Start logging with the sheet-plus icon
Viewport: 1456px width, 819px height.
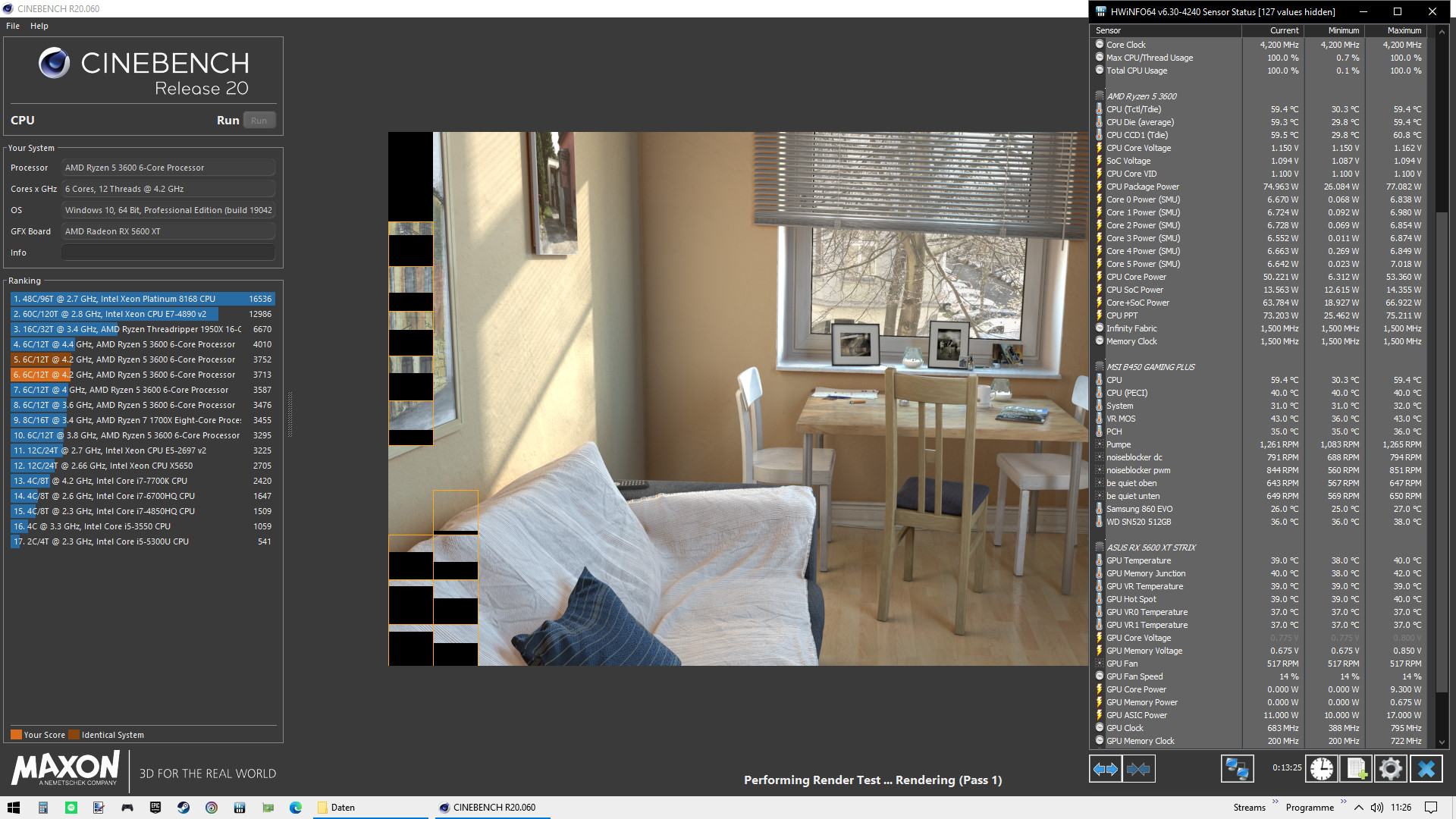1356,769
